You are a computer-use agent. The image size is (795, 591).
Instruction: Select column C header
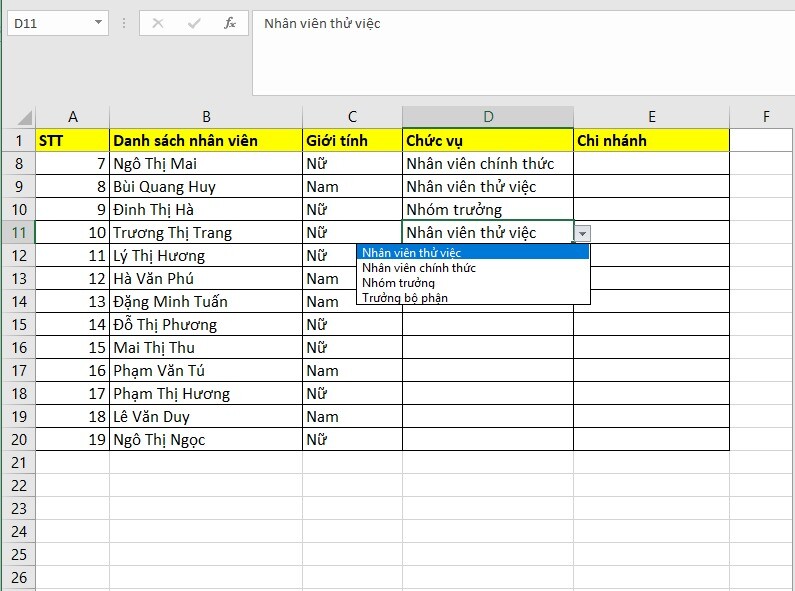352,117
